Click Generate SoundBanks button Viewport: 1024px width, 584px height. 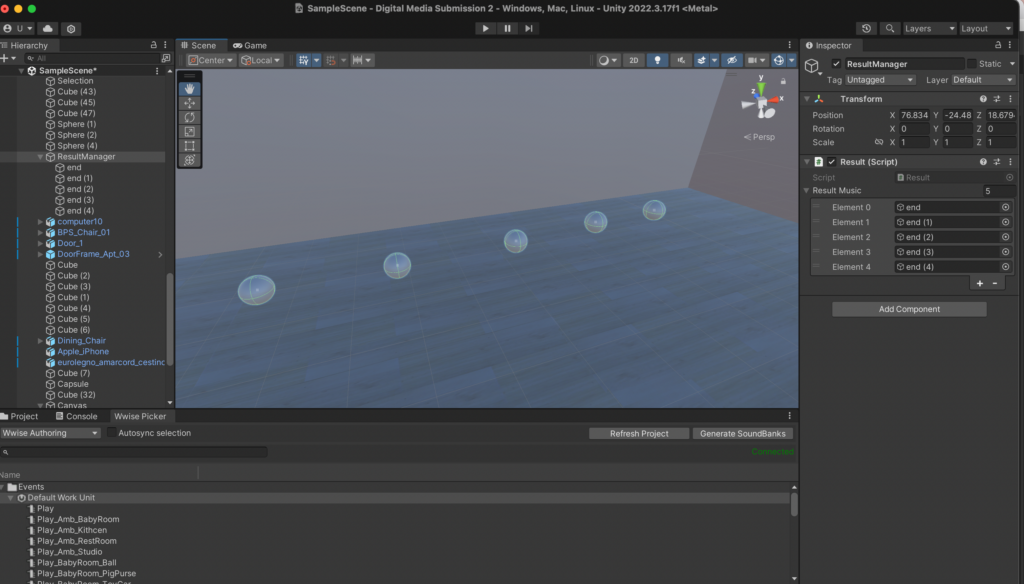click(743, 433)
